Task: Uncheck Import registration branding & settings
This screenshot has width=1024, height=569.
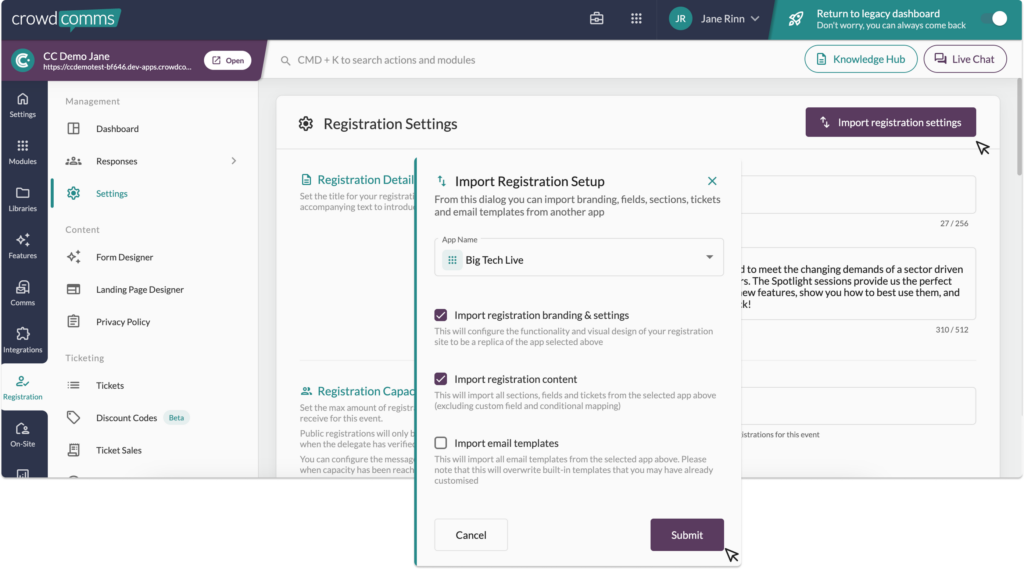Action: point(441,315)
